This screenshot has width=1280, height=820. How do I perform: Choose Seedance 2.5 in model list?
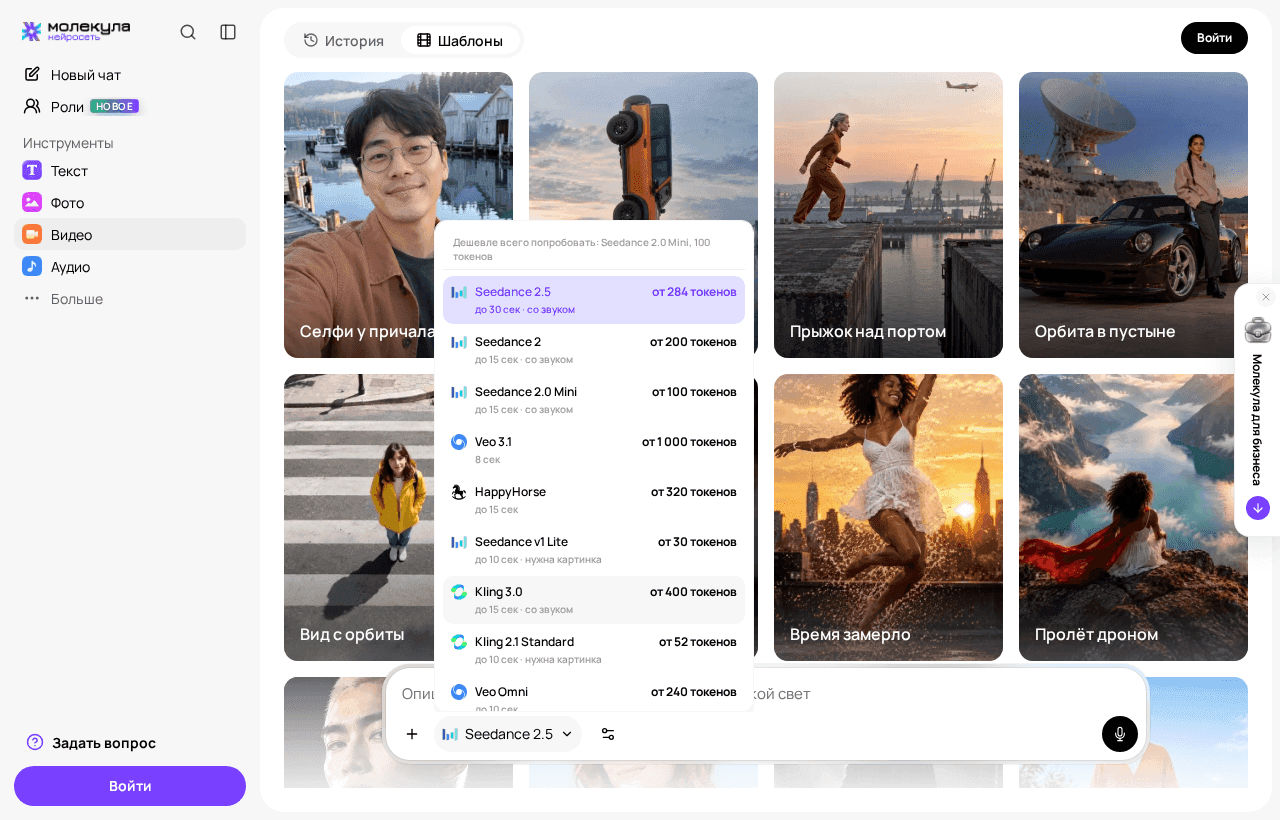click(x=594, y=300)
